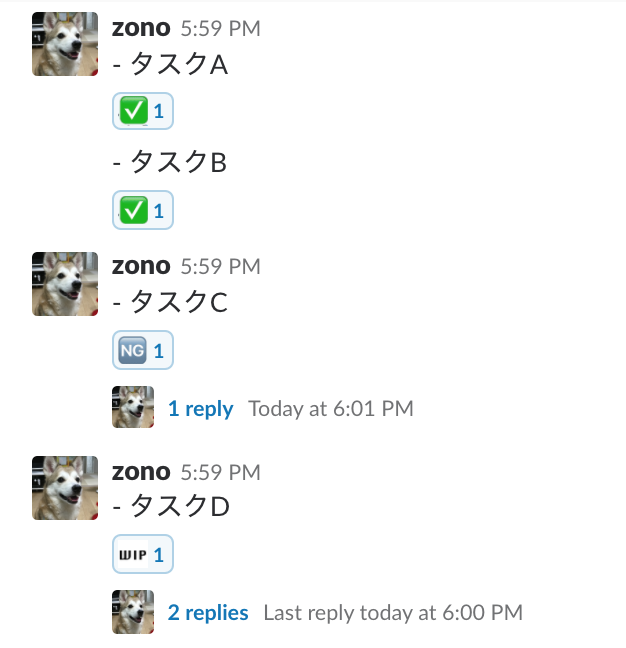Image resolution: width=626 pixels, height=648 pixels.
Task: Click 5:59 PM timestamp above タスクD
Action: click(x=220, y=472)
